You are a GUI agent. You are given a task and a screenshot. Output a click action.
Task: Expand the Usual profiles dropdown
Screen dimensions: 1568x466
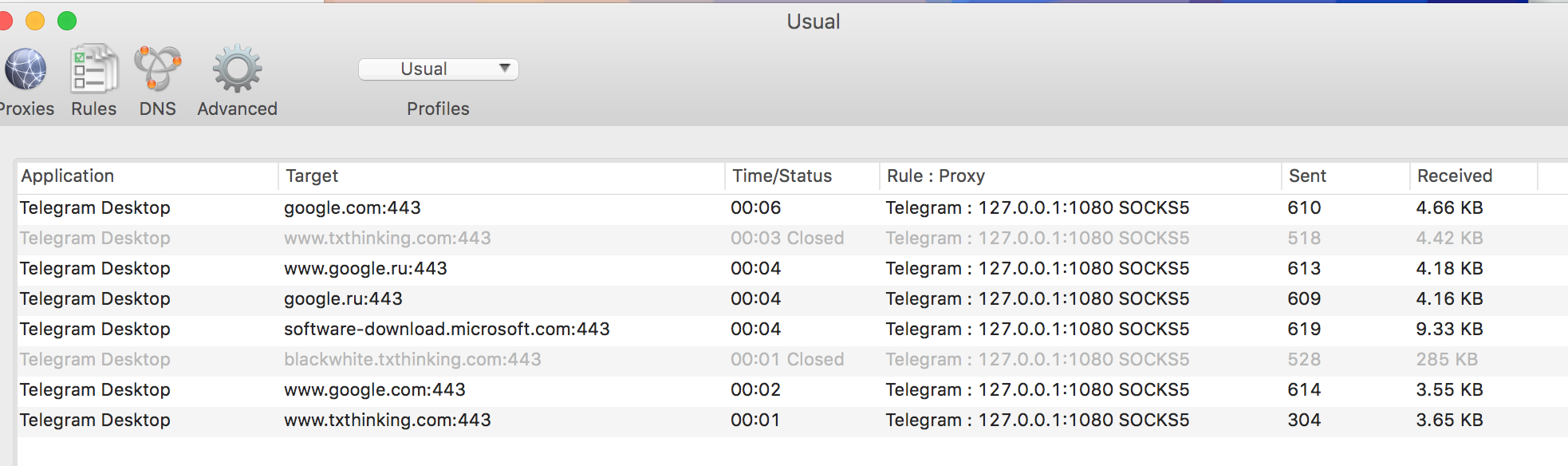(439, 69)
